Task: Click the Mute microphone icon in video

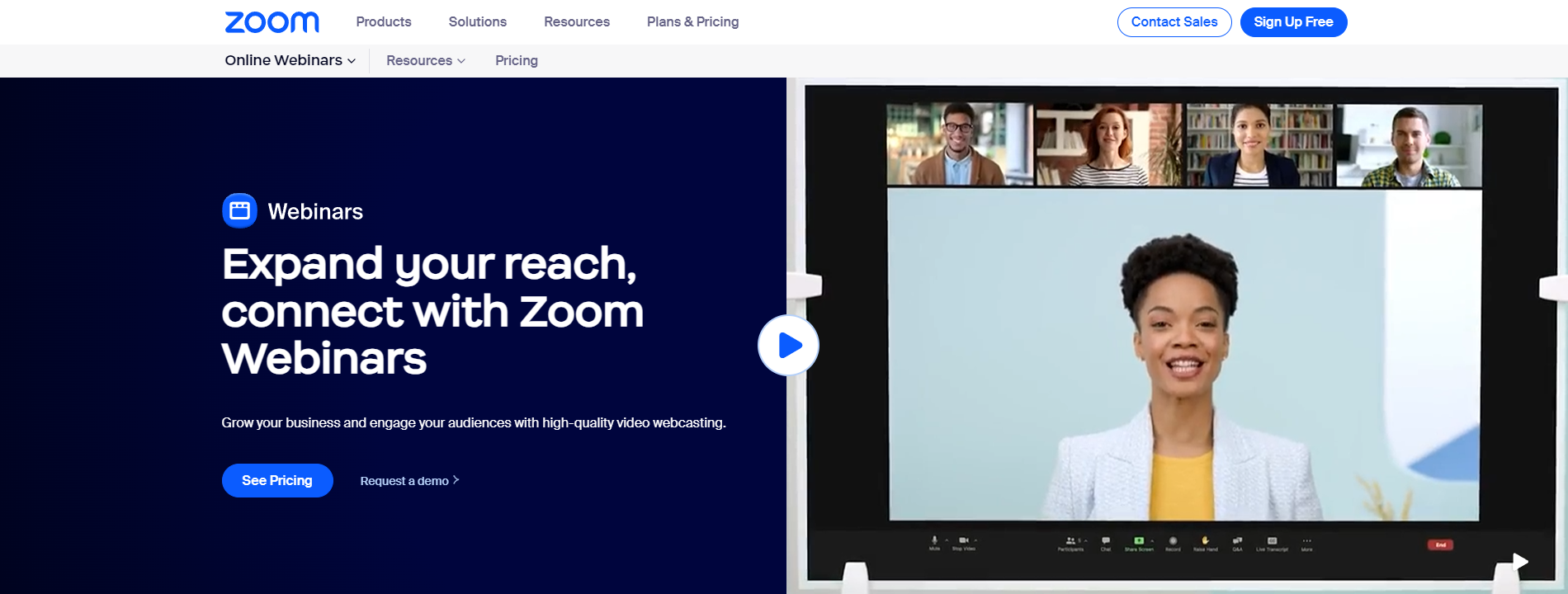Action: click(x=934, y=541)
